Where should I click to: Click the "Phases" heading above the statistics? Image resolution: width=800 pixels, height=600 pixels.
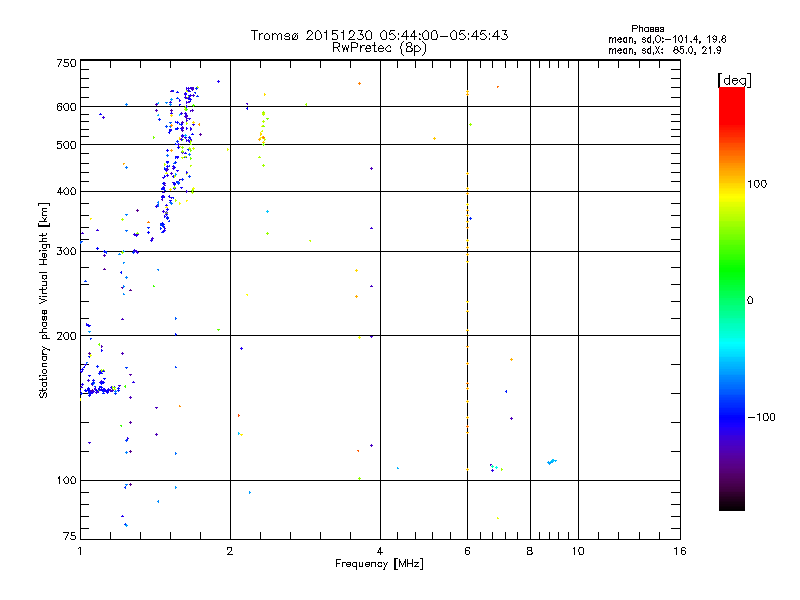[647, 29]
